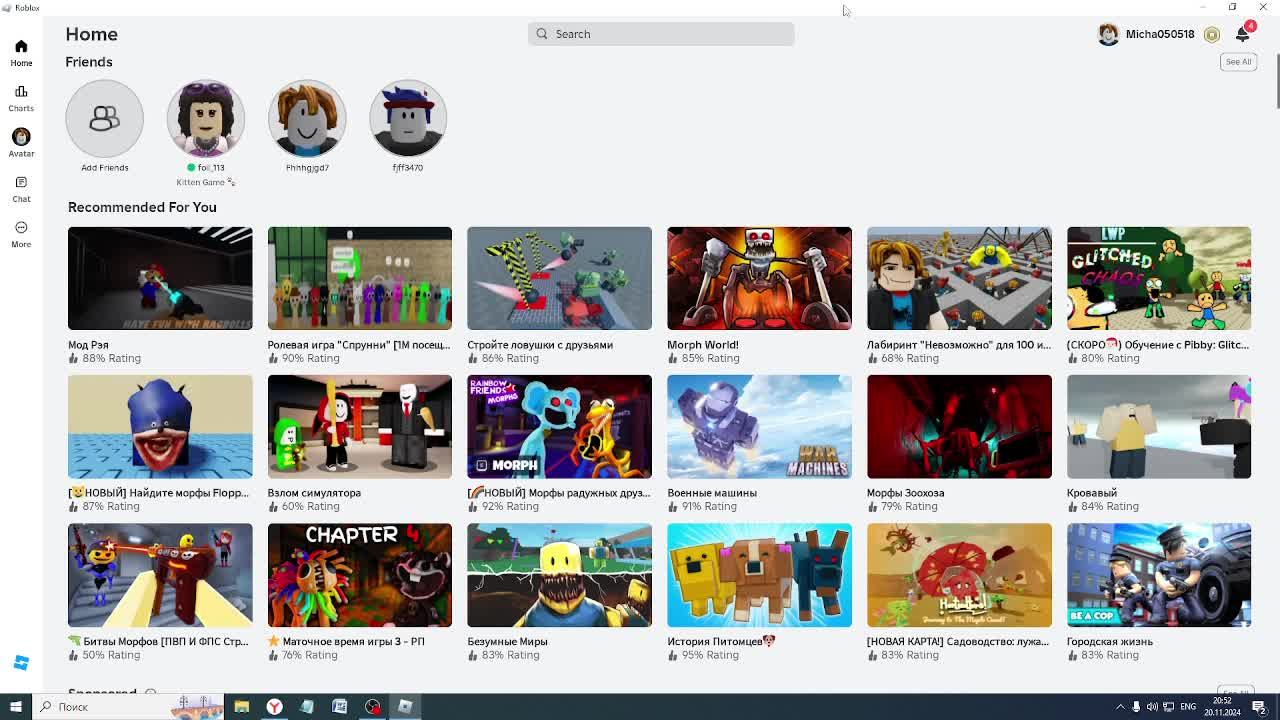Open File Explorer from the taskbar
1280x720 pixels.
click(241, 707)
